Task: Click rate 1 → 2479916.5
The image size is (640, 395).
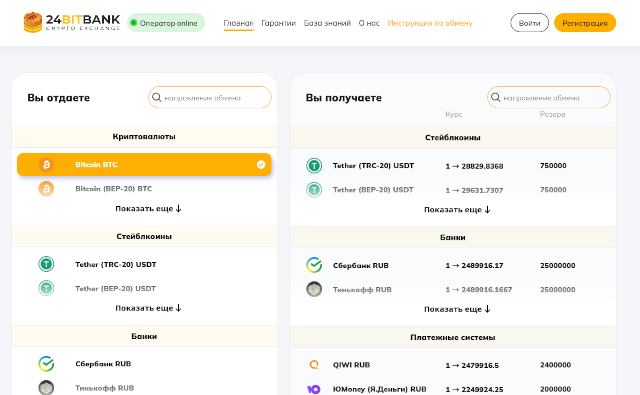Action: (472, 365)
